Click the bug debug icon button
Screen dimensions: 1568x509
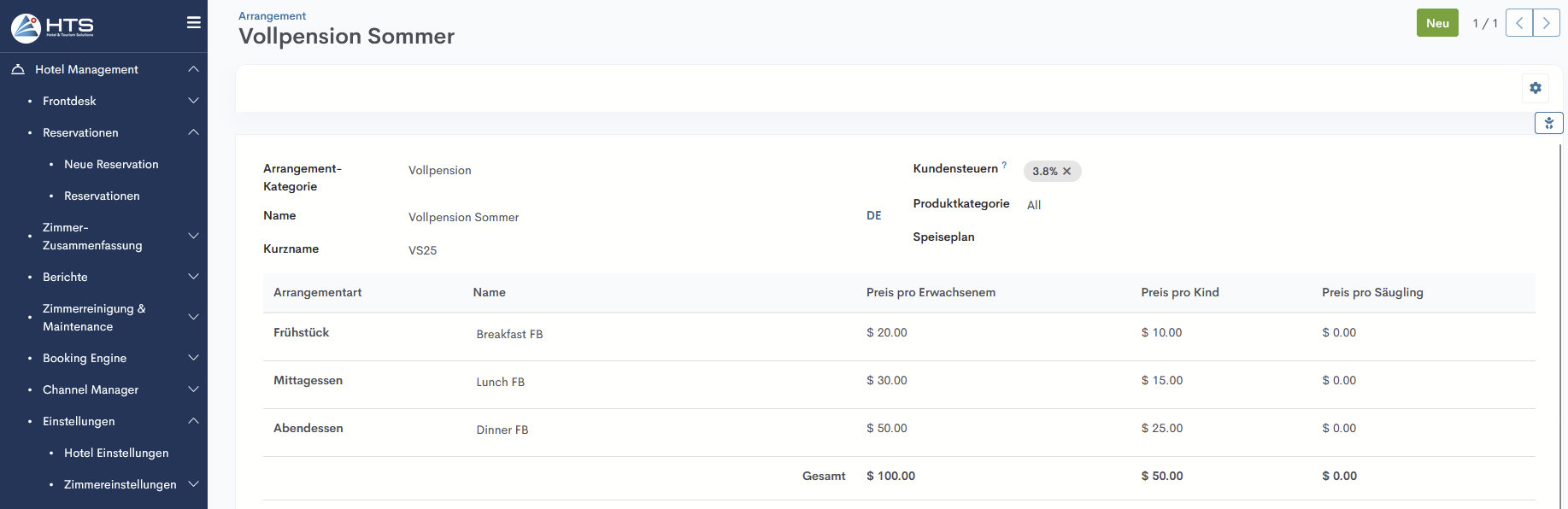tap(1548, 123)
